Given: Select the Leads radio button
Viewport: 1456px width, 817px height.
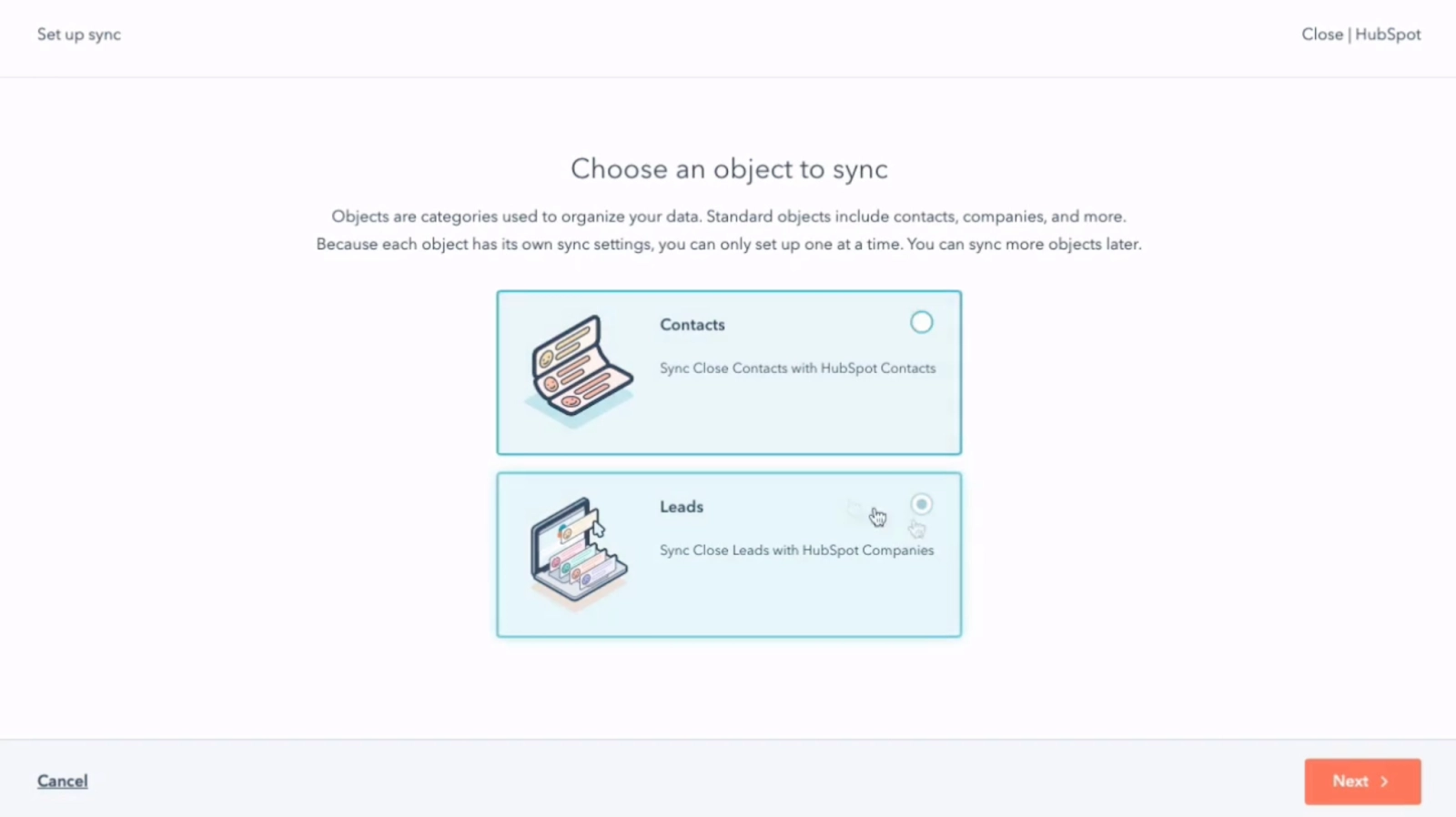Looking at the screenshot, I should click(x=921, y=504).
